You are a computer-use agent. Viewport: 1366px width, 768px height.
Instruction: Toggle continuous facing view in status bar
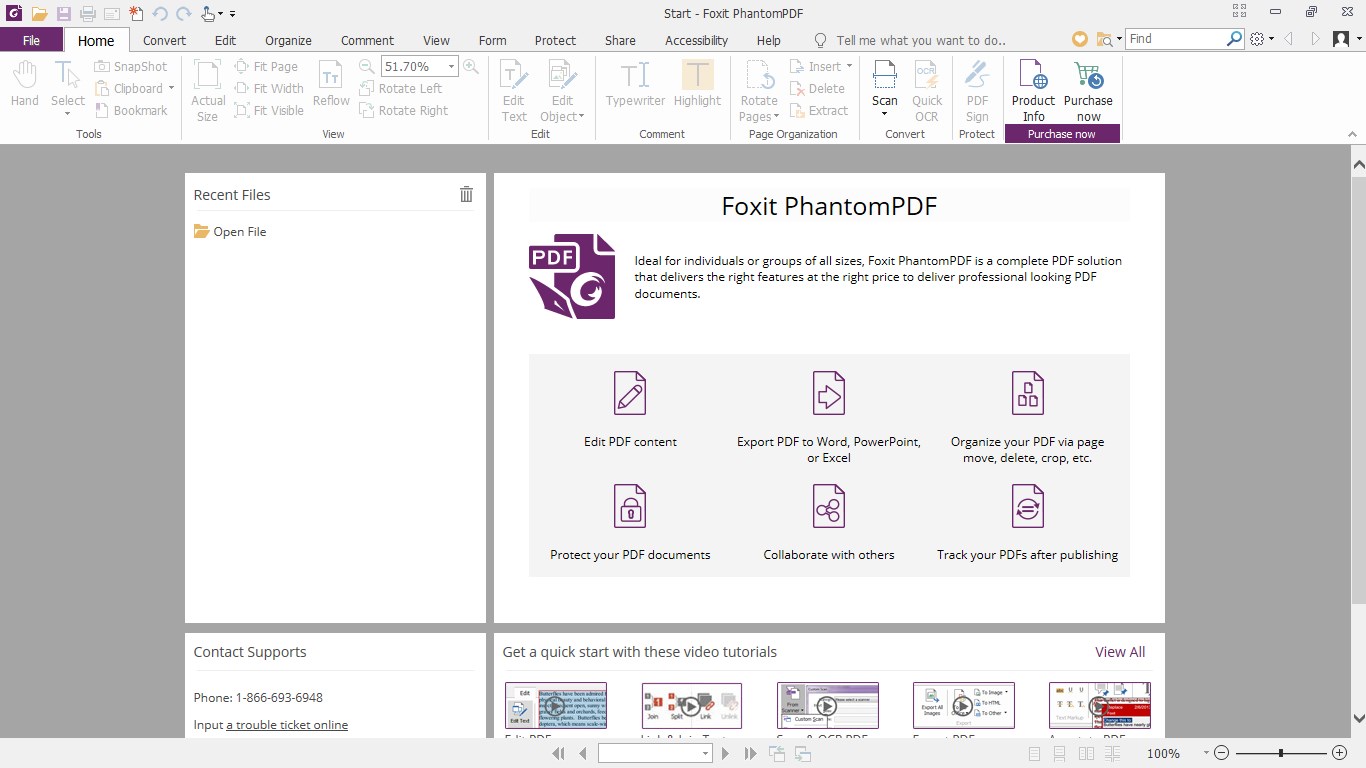(x=1112, y=753)
